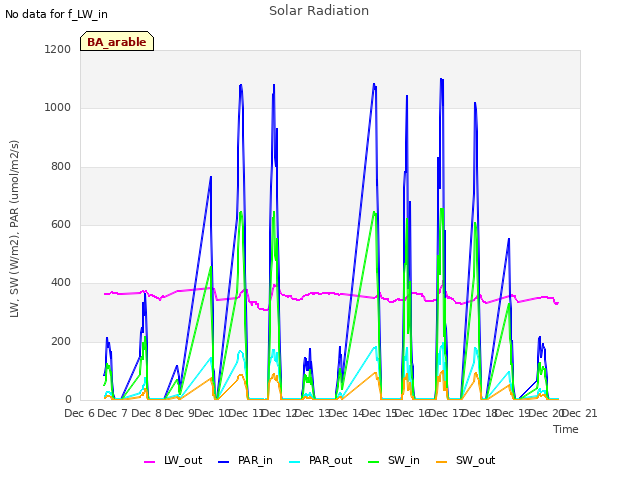640x480 pixels.
Task: Toggle the PAR_in legend entry
Action: click(245, 460)
